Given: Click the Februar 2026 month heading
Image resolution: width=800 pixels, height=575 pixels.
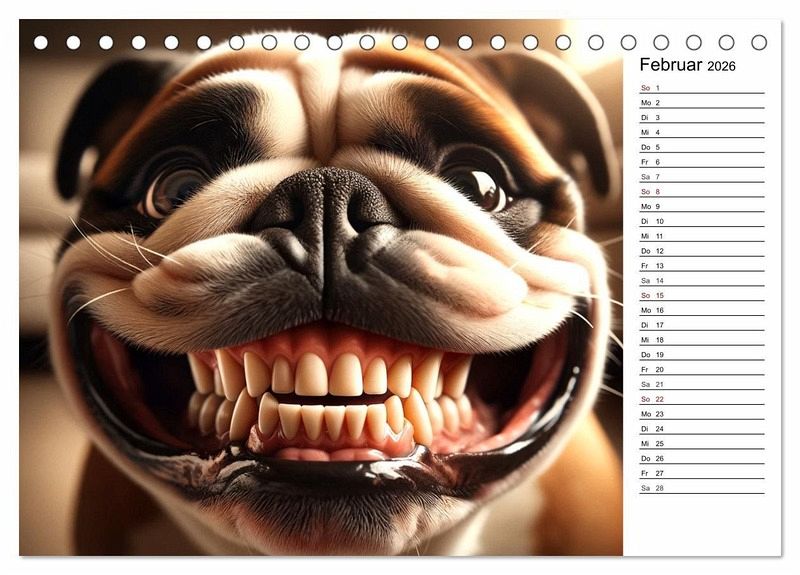Looking at the screenshot, I should coord(687,65).
